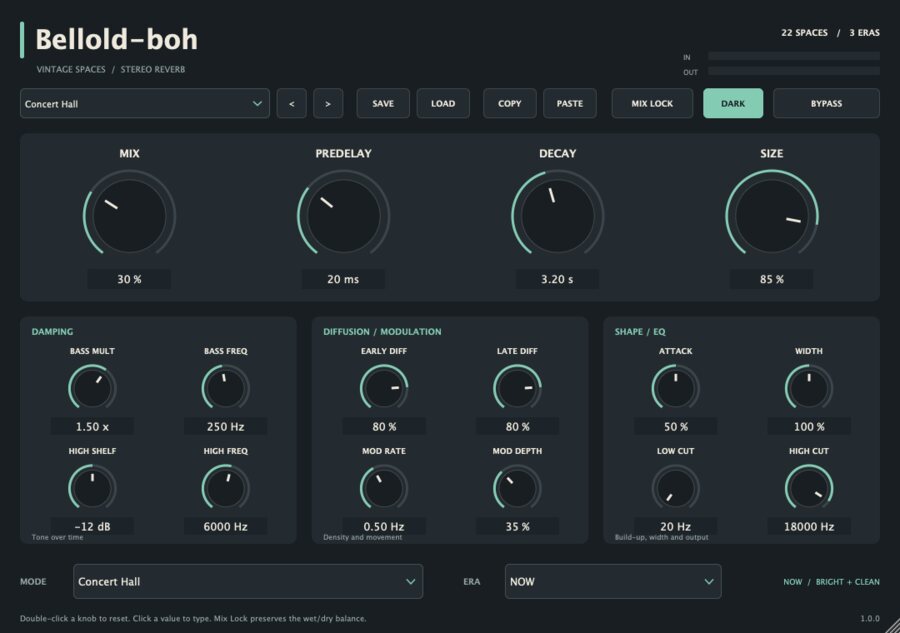Click the Mix value field showing 30 %

click(x=129, y=279)
